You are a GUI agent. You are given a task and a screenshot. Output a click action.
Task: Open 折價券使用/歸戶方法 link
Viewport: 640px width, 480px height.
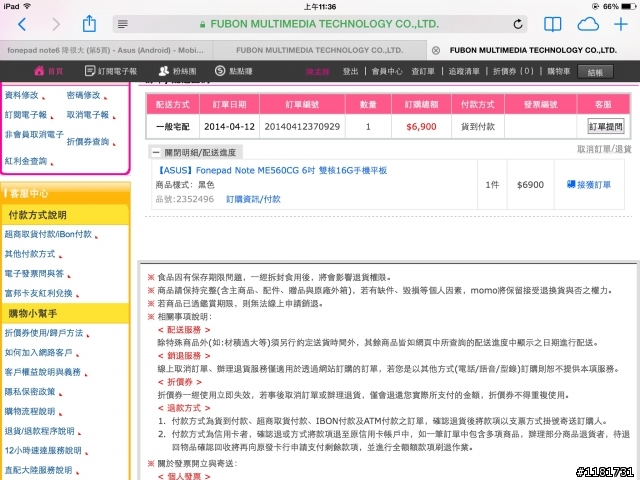pyautogui.click(x=44, y=333)
